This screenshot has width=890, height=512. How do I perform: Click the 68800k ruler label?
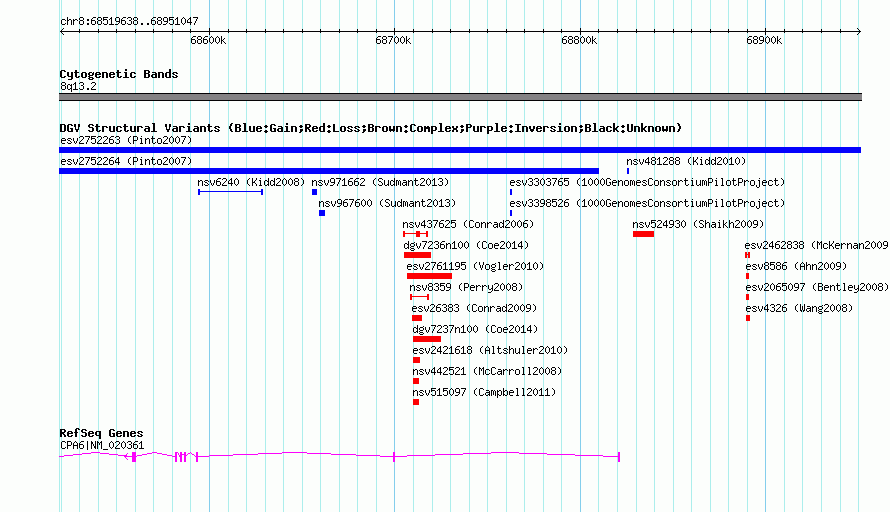click(x=579, y=40)
